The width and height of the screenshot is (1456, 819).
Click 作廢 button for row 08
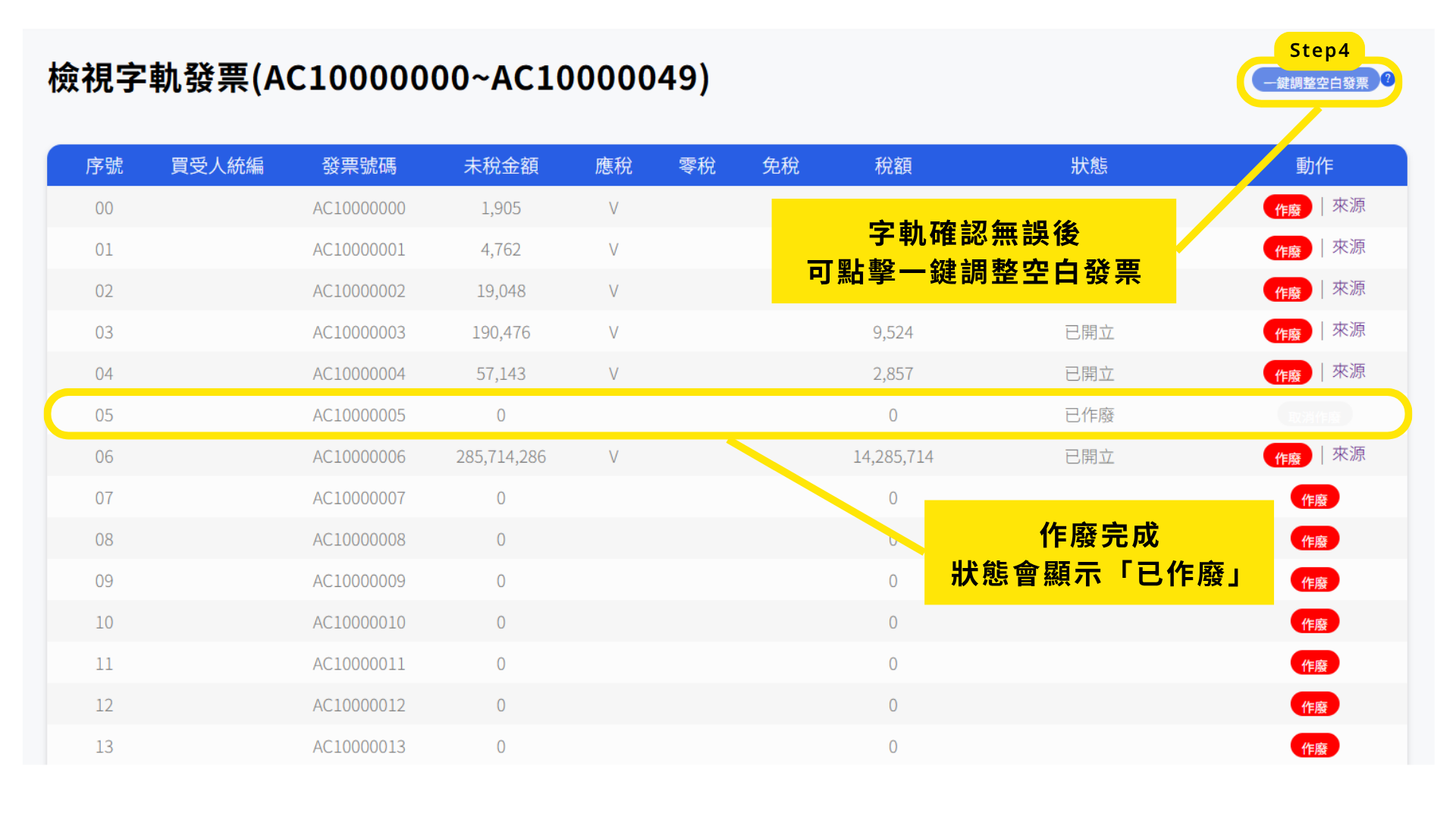[x=1314, y=540]
